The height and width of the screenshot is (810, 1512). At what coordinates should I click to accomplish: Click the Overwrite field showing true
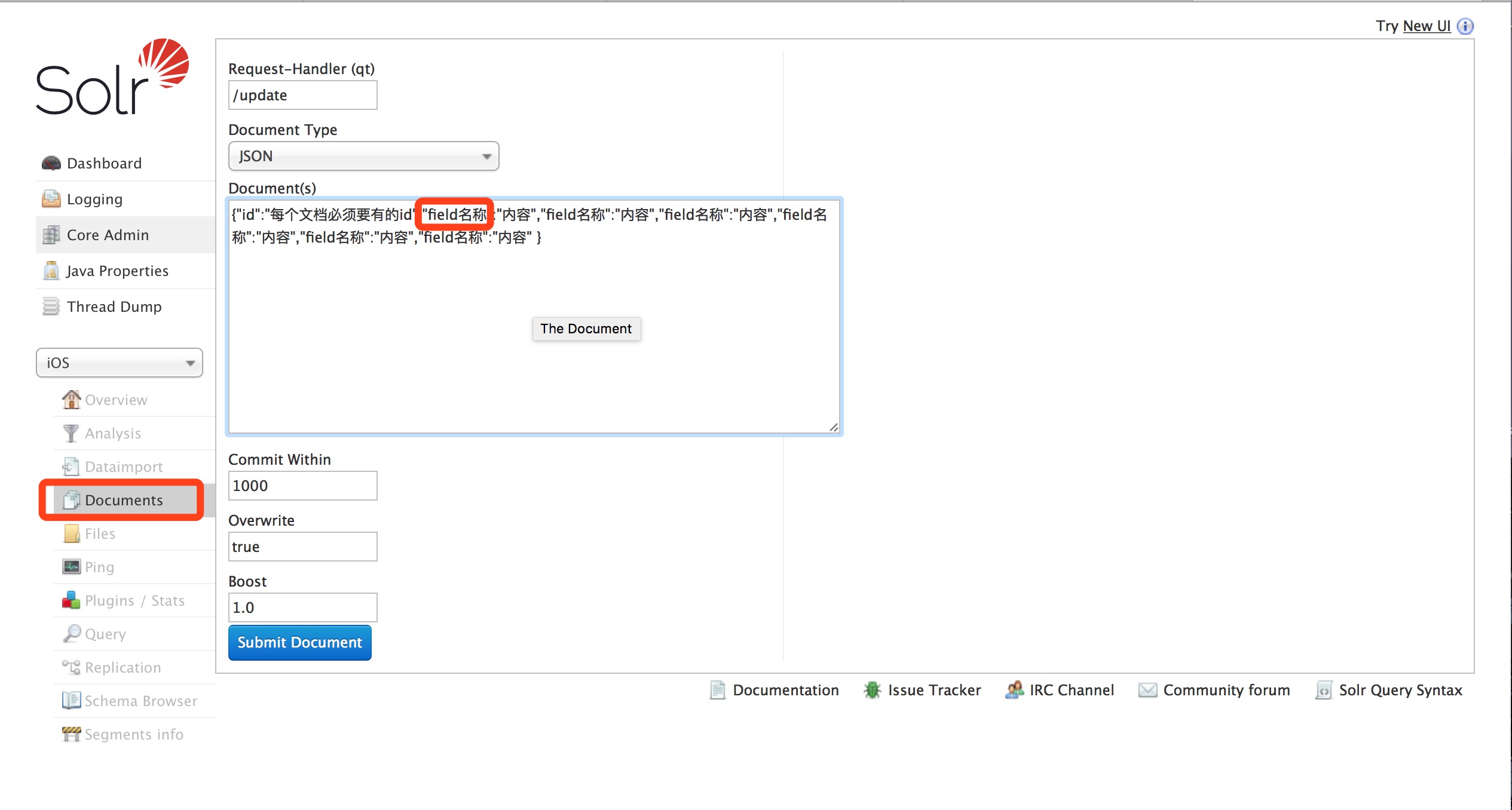(x=303, y=547)
